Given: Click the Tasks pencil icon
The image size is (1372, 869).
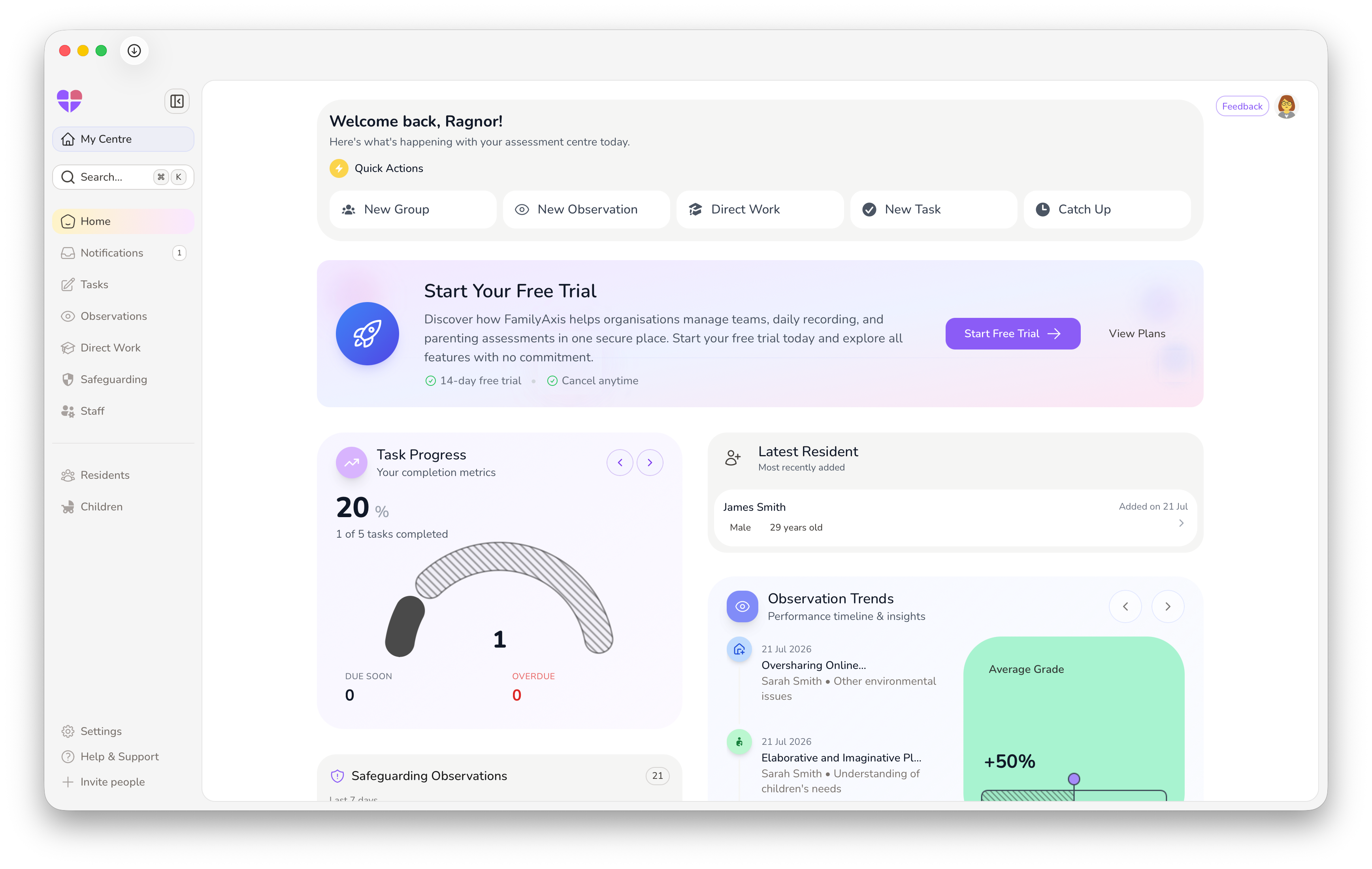Looking at the screenshot, I should (68, 285).
